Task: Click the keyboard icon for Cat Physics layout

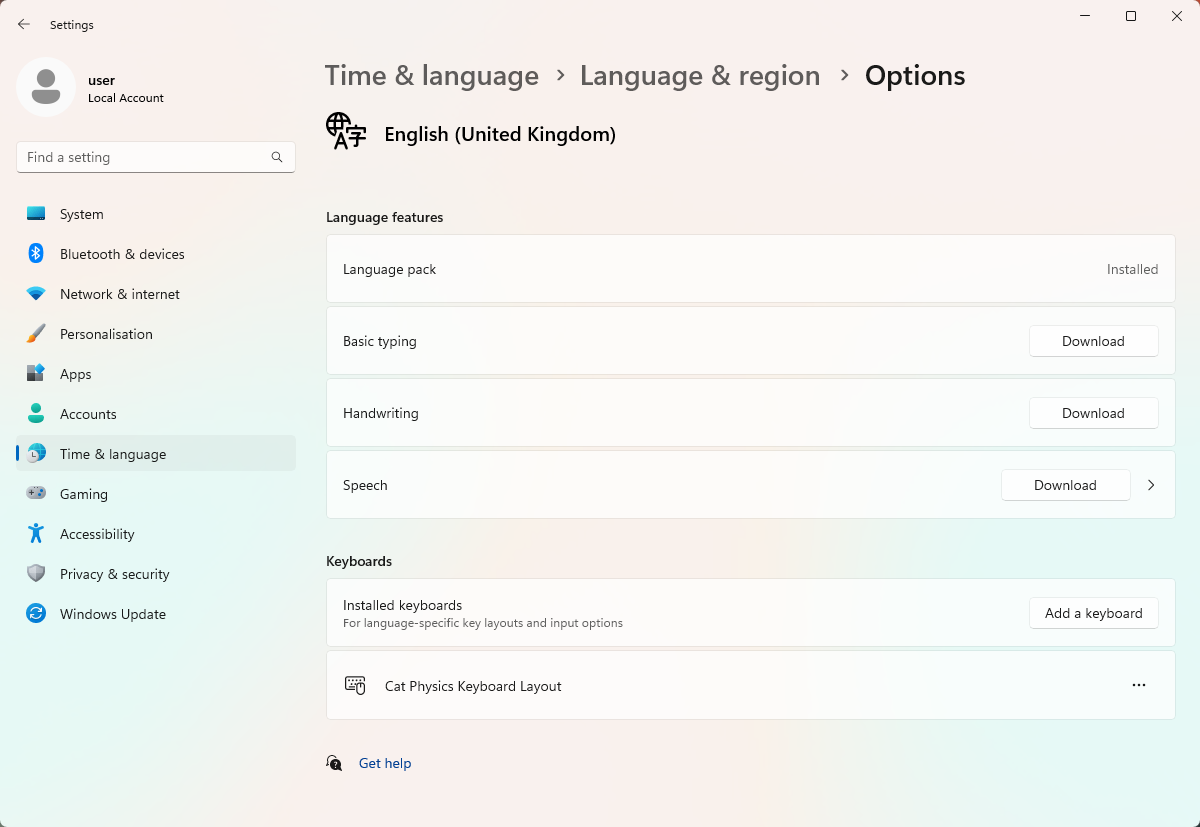Action: click(x=355, y=685)
